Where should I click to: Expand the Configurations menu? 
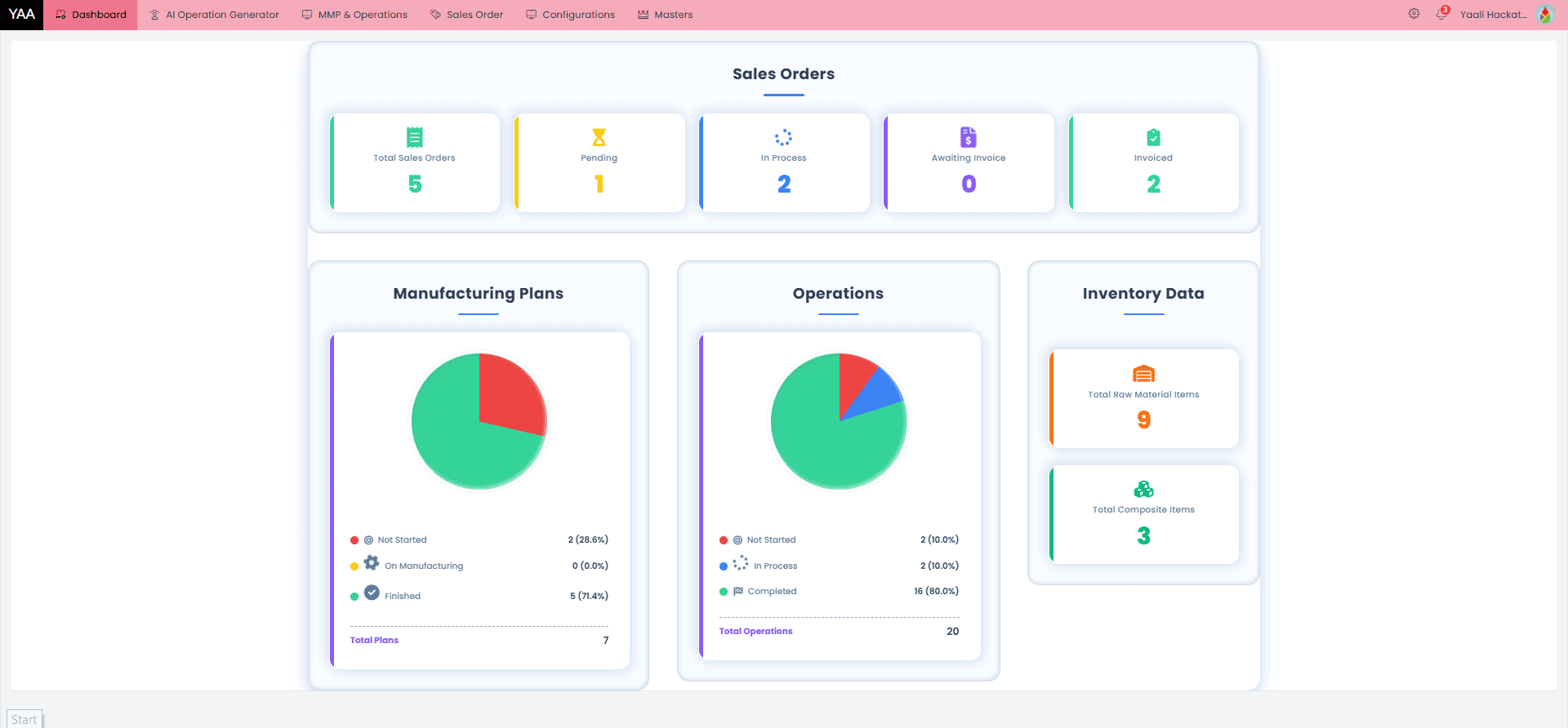[570, 15]
